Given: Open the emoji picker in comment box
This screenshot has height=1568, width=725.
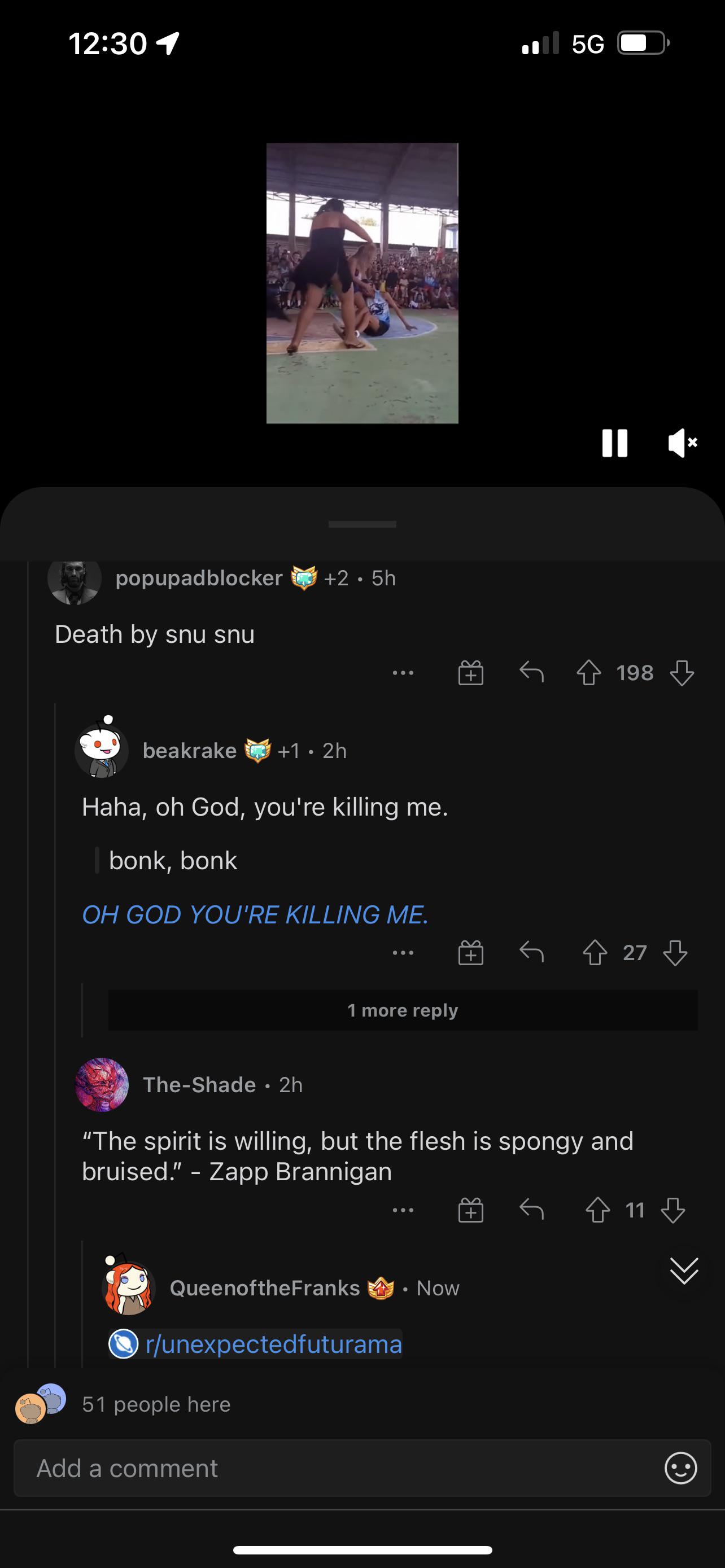Looking at the screenshot, I should 682,1468.
